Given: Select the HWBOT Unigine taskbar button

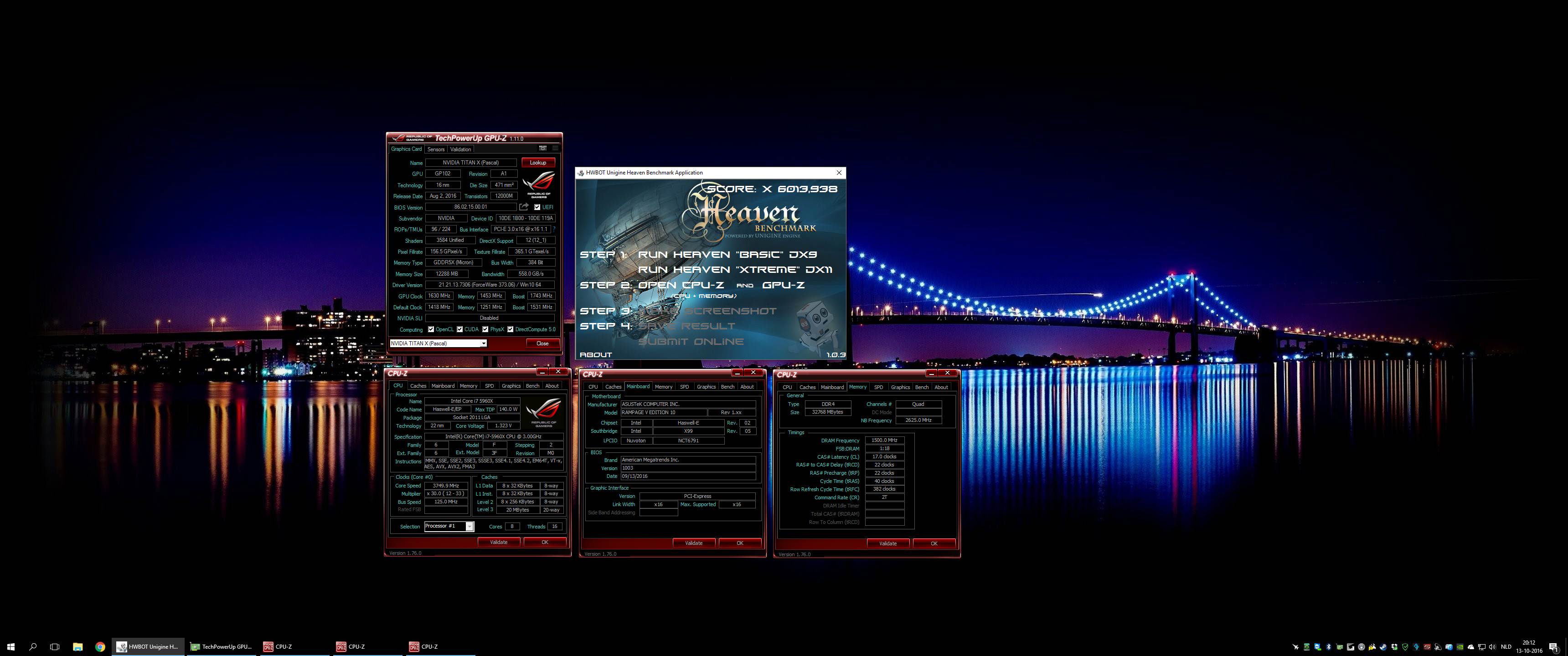Looking at the screenshot, I should pyautogui.click(x=147, y=646).
